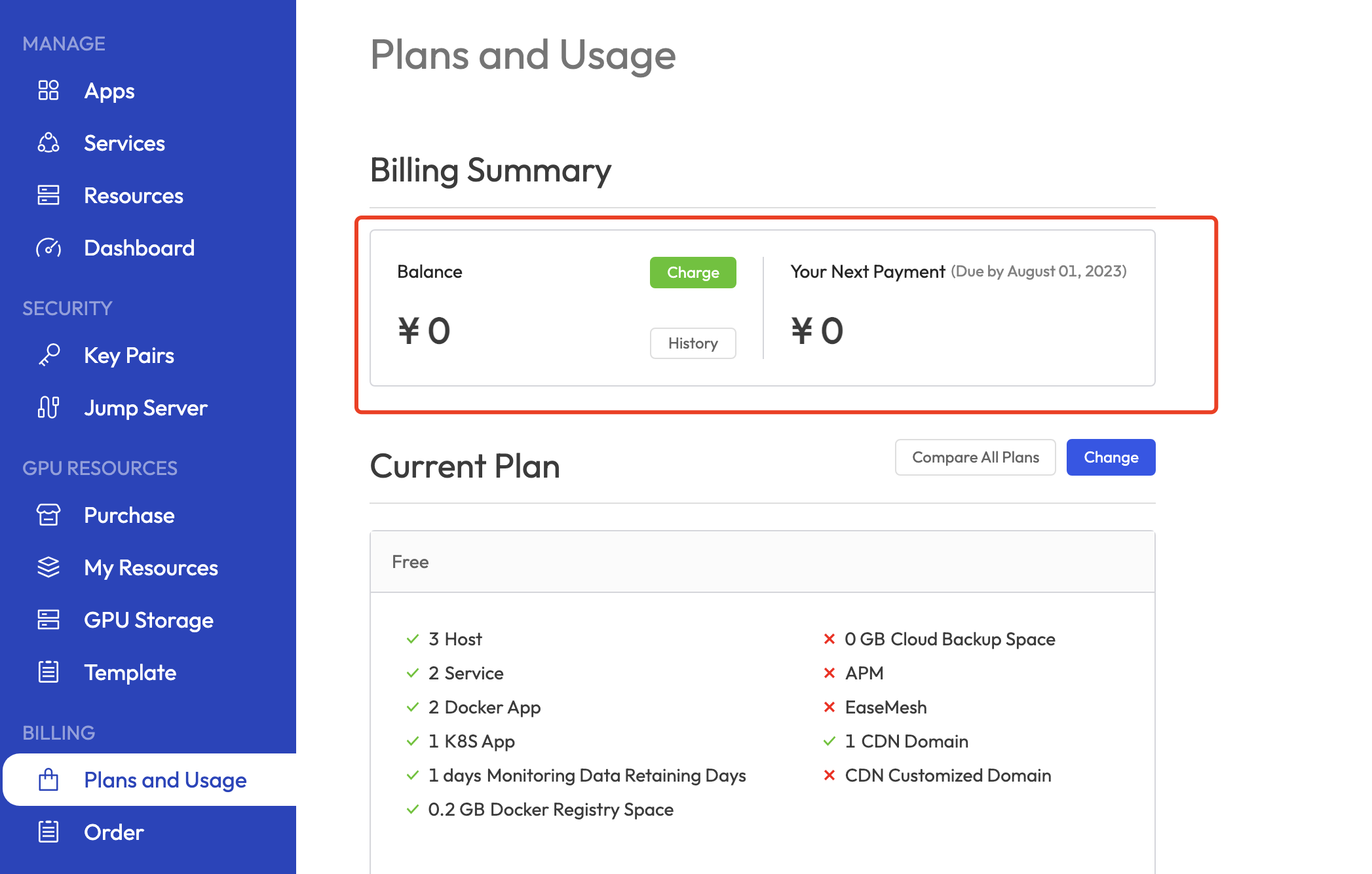Click the My Resources layers icon

(x=48, y=567)
